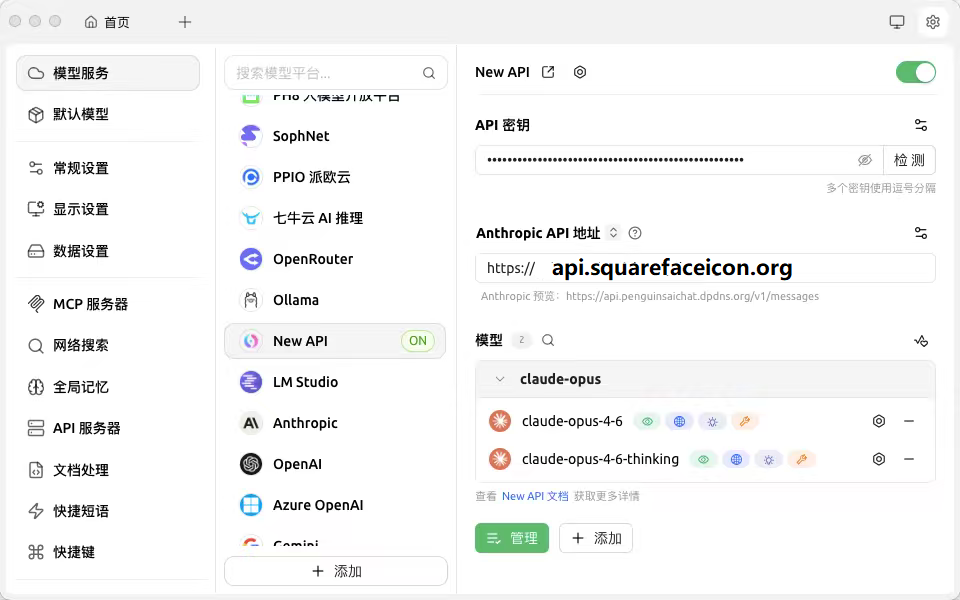Select 默认模型 in sidebar

coord(80,114)
